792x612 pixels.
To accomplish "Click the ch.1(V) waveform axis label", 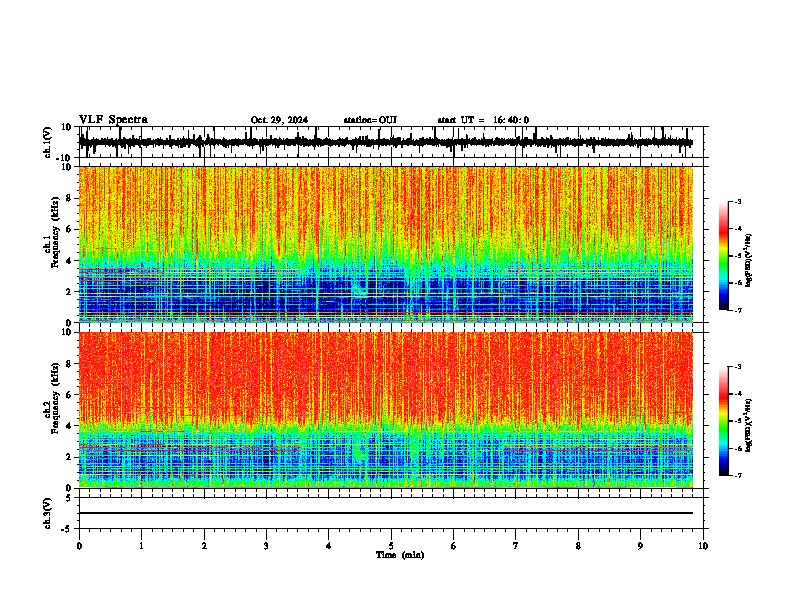I will 48,142.
